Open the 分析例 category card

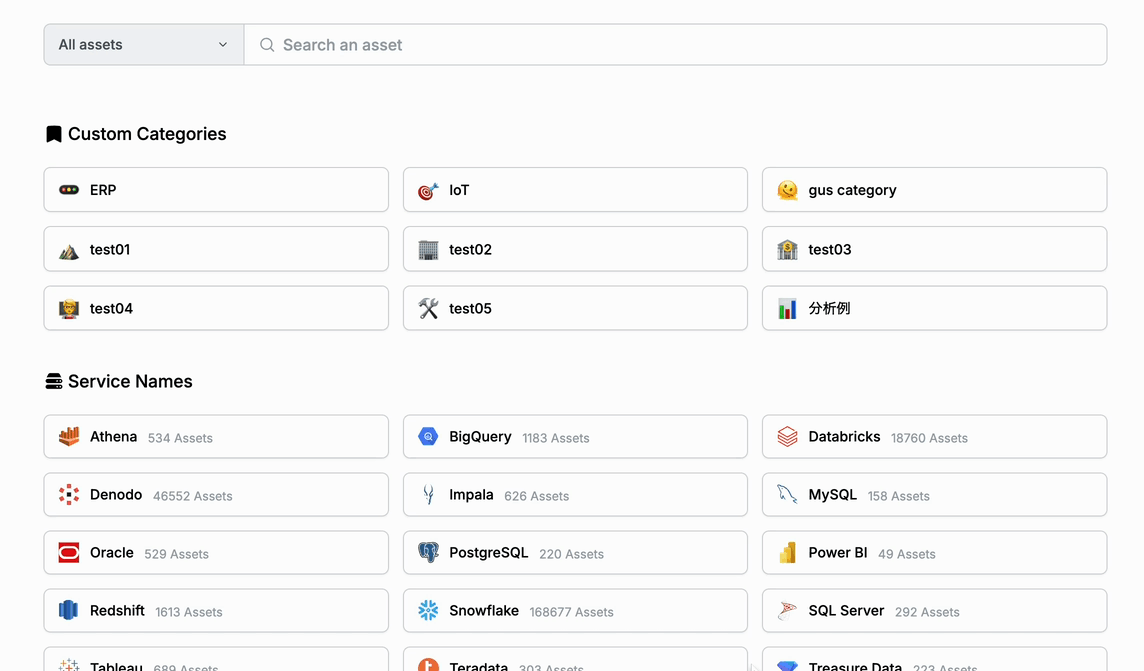[935, 308]
